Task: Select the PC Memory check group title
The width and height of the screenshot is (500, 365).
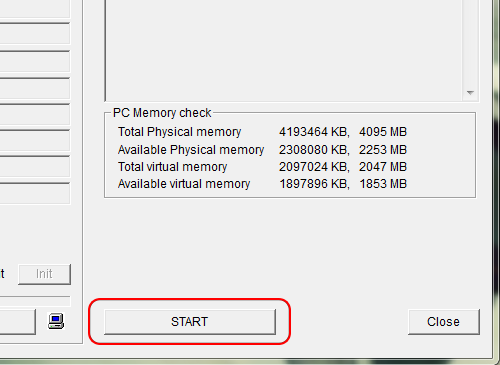Action: point(162,113)
